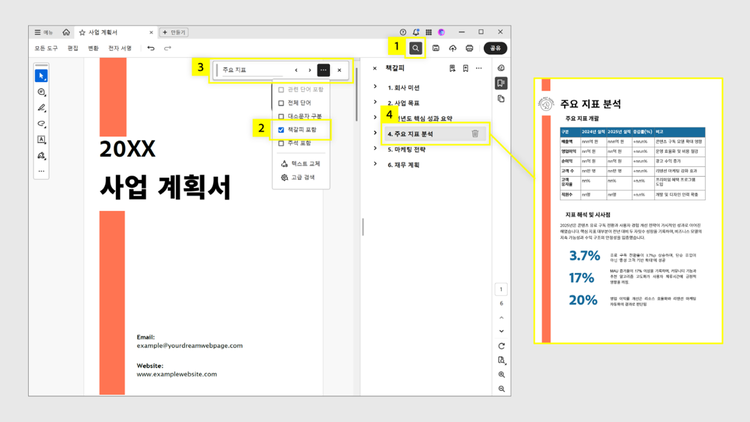Open the 변환 menu
The height and width of the screenshot is (422, 750).
pos(93,48)
